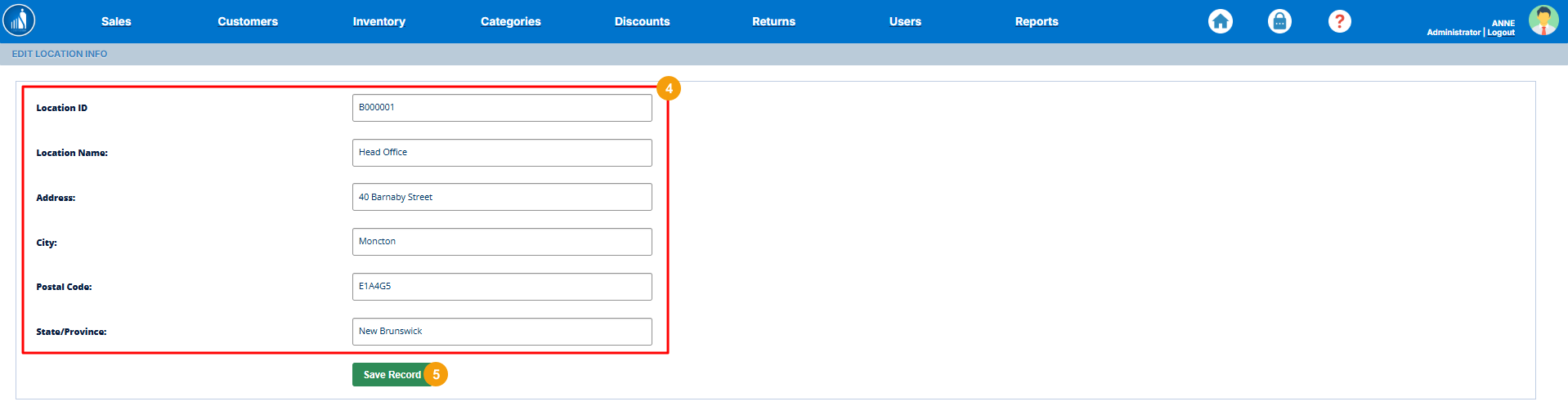This screenshot has width=1568, height=415.
Task: Select the Inventory menu item
Action: (x=379, y=21)
